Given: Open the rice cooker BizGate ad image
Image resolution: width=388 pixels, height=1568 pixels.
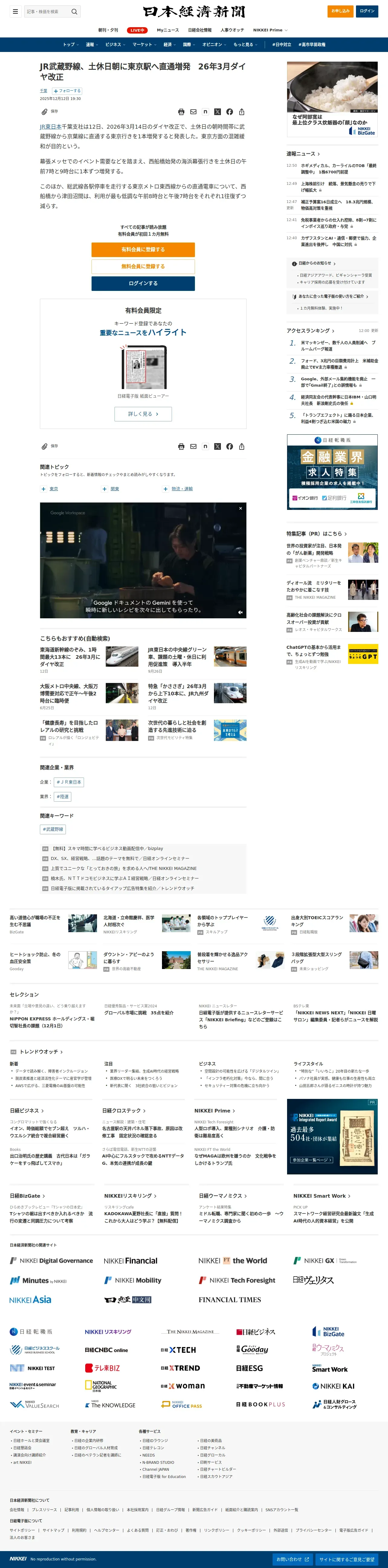Looking at the screenshot, I should tap(333, 99).
